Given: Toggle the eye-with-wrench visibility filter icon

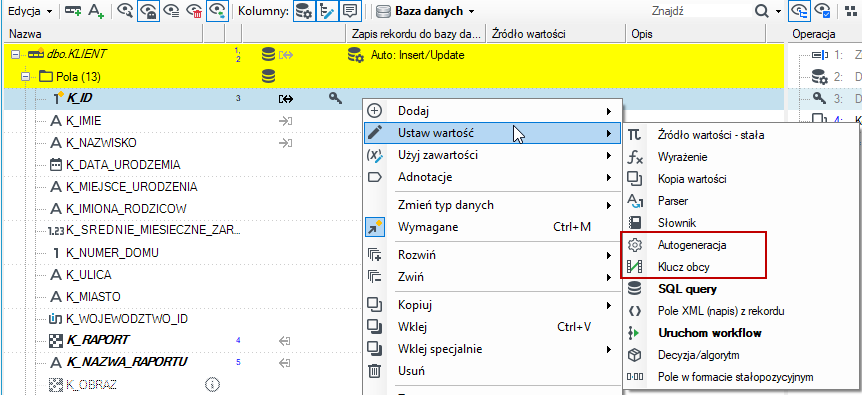Looking at the screenshot, I should (x=125, y=10).
